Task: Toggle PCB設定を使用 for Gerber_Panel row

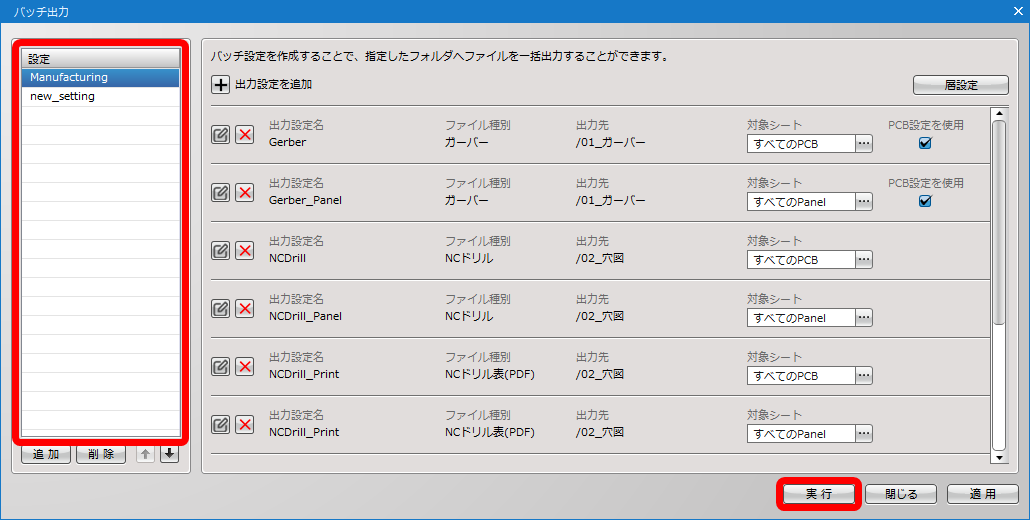Action: [x=925, y=201]
